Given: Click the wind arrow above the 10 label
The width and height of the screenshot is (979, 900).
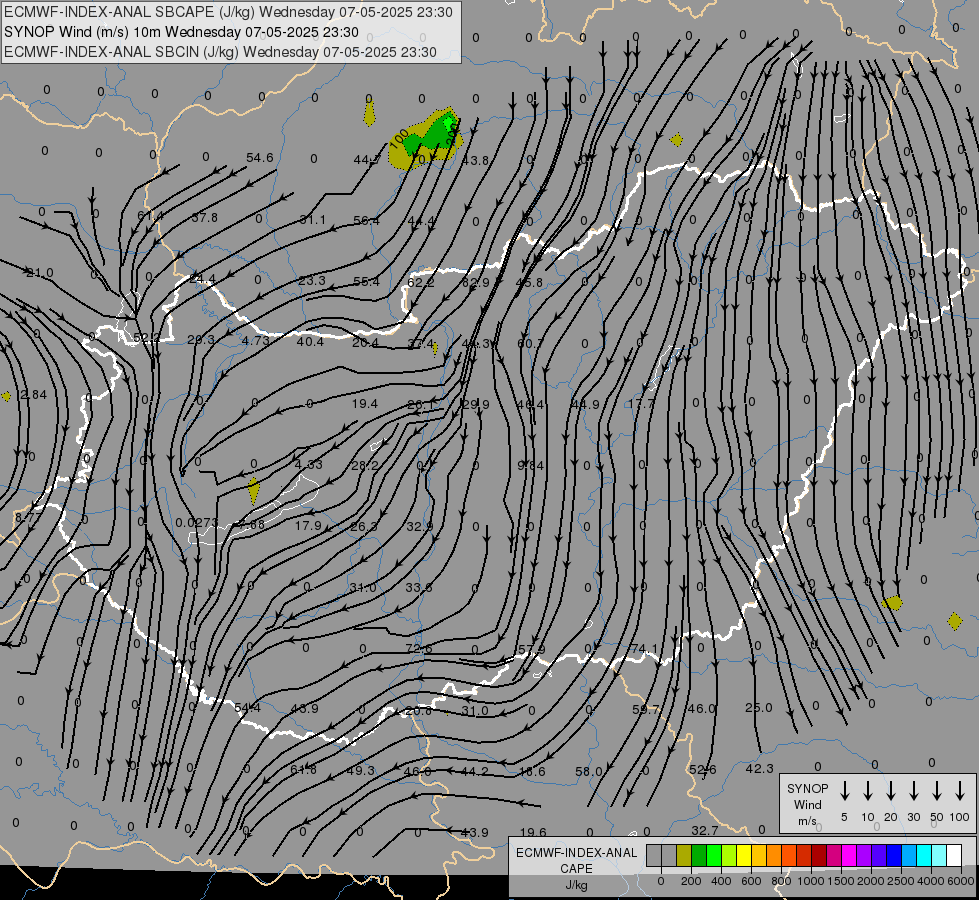Looking at the screenshot, I should coord(867,791).
